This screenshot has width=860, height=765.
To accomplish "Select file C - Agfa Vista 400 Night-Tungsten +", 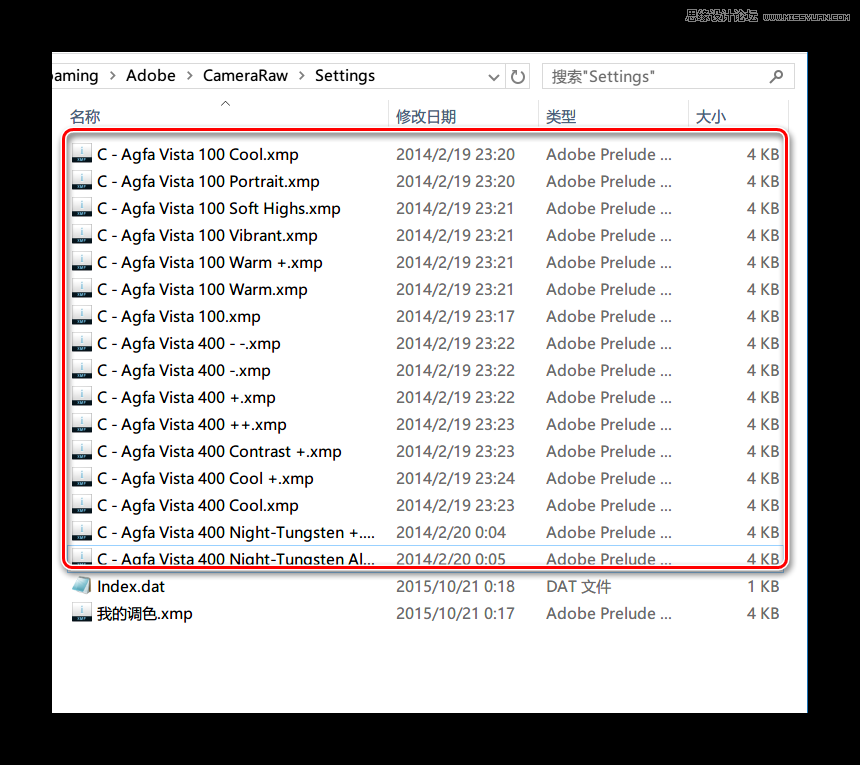I will pyautogui.click(x=236, y=532).
